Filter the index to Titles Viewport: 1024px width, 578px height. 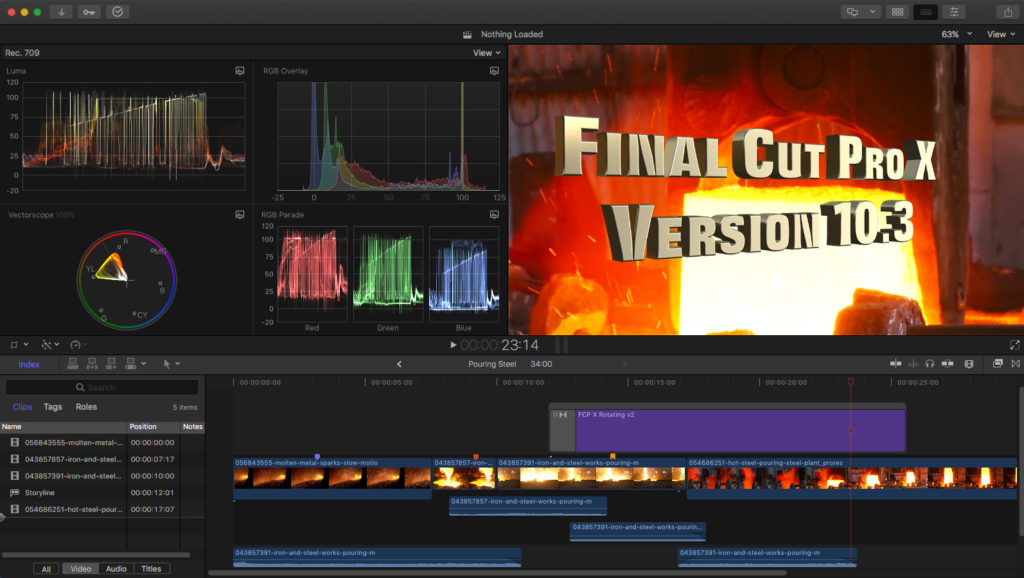[152, 569]
